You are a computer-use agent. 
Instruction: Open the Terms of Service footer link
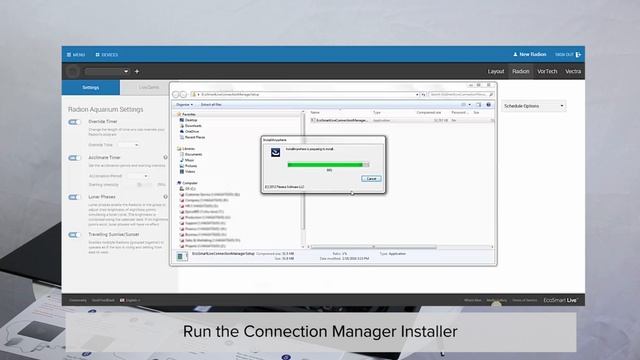pos(524,300)
